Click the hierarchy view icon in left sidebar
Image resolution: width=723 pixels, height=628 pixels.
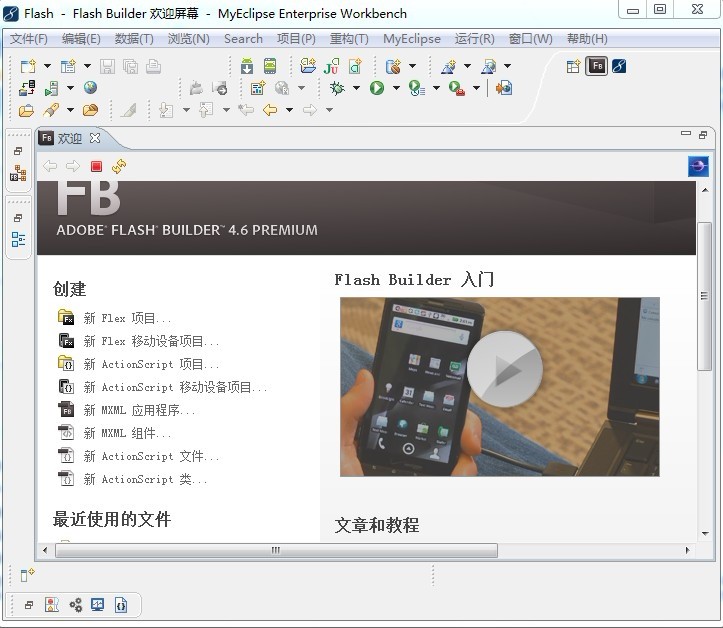pos(18,173)
